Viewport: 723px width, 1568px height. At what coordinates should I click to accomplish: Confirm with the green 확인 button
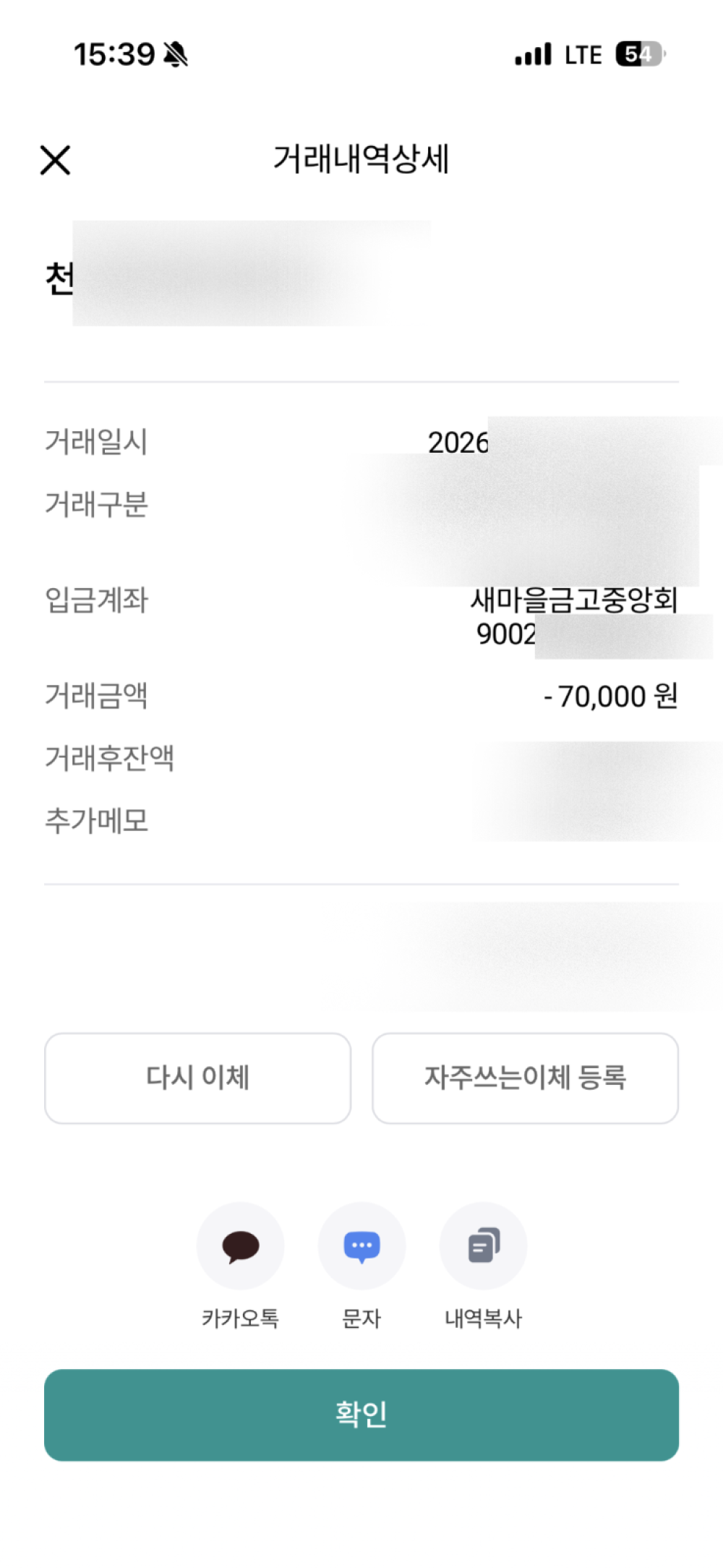pyautogui.click(x=361, y=1415)
